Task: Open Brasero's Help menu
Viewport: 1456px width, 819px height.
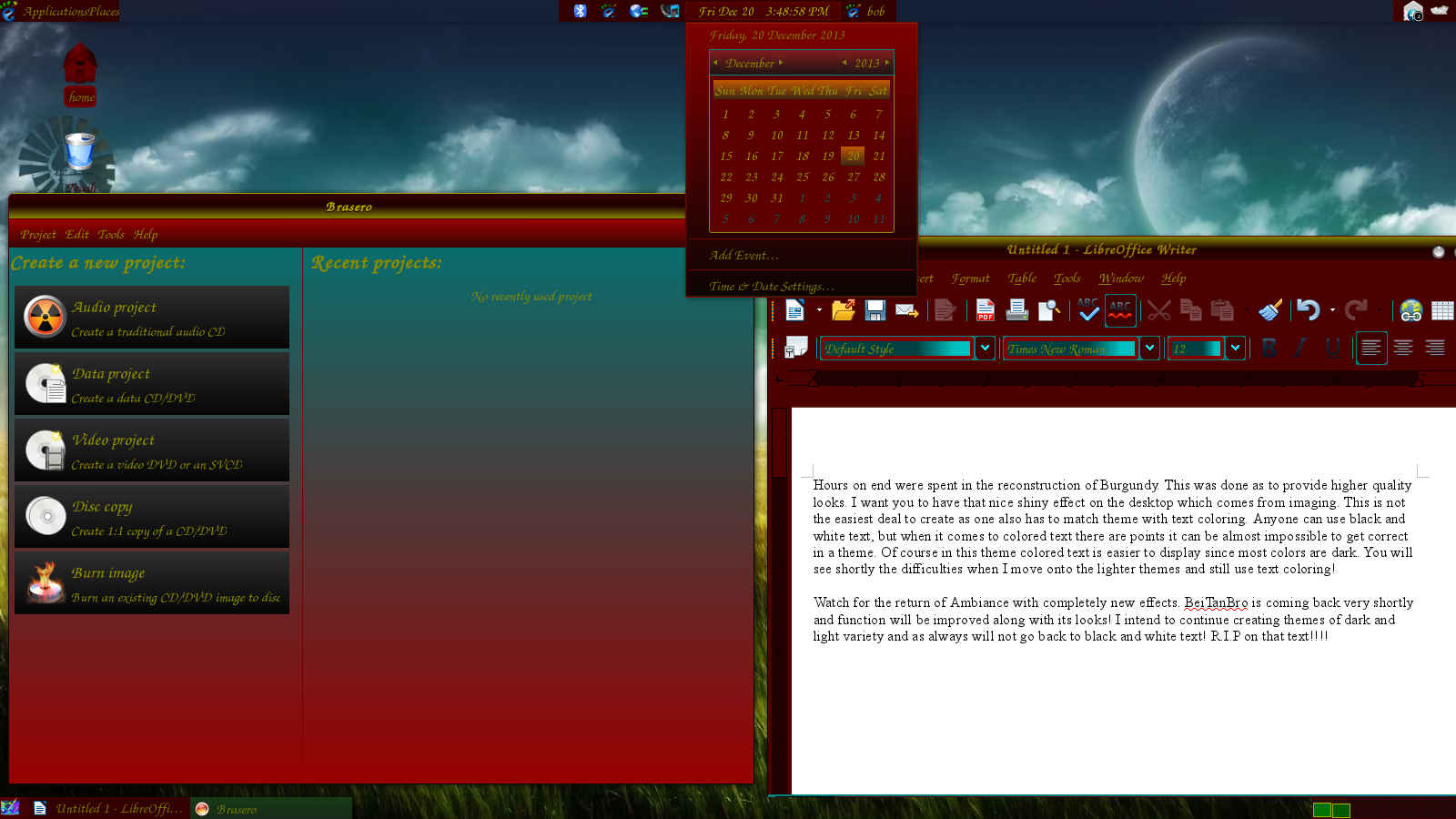Action: [146, 235]
